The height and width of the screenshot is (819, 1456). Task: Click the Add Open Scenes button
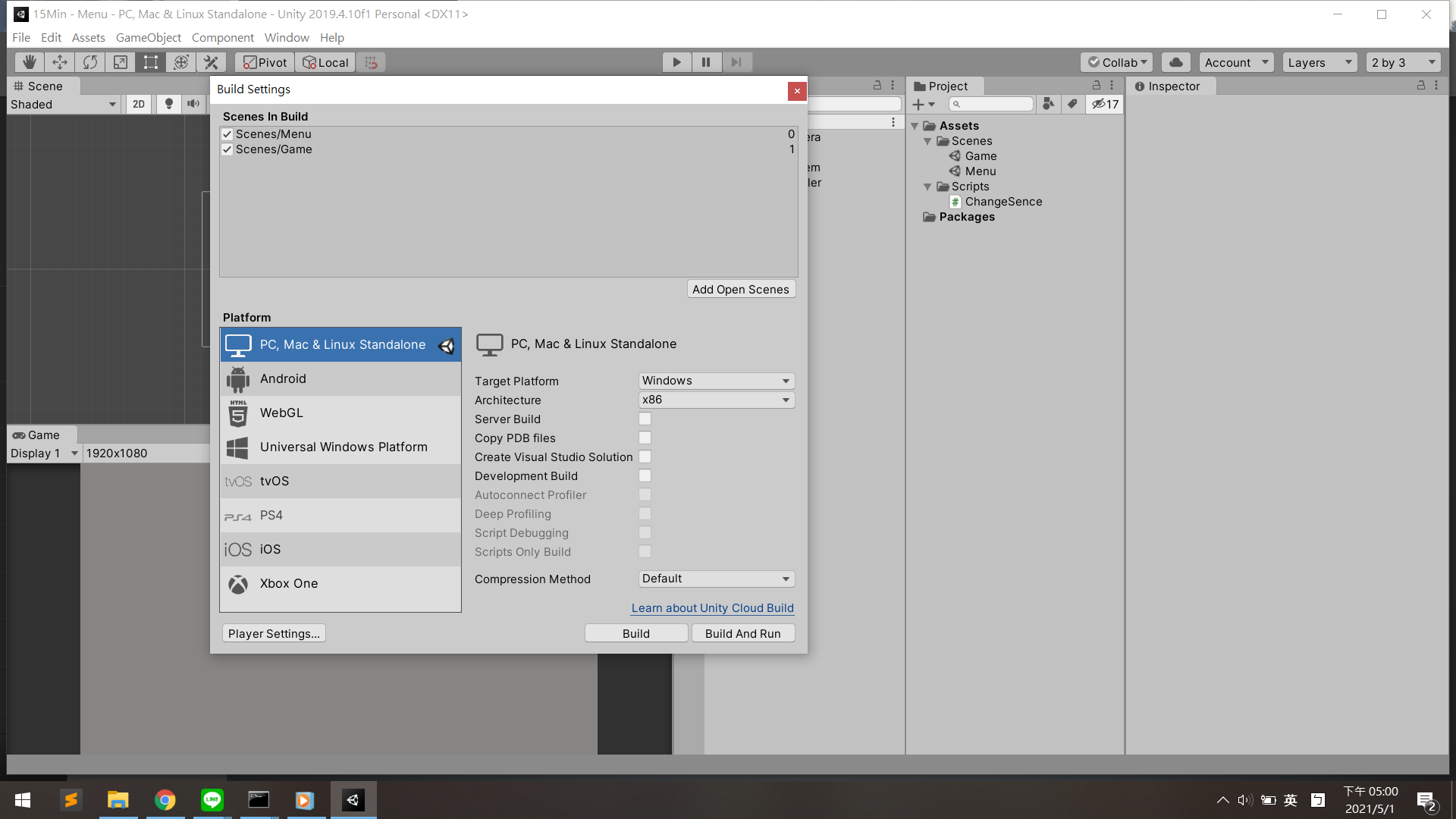740,289
